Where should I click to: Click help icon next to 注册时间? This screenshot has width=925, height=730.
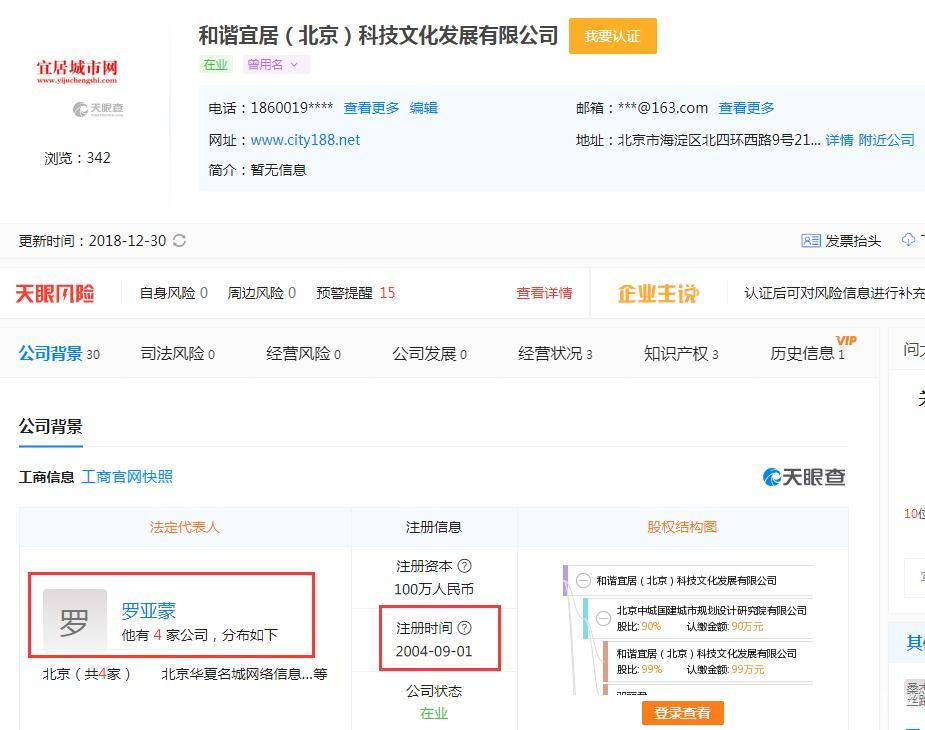(464, 628)
